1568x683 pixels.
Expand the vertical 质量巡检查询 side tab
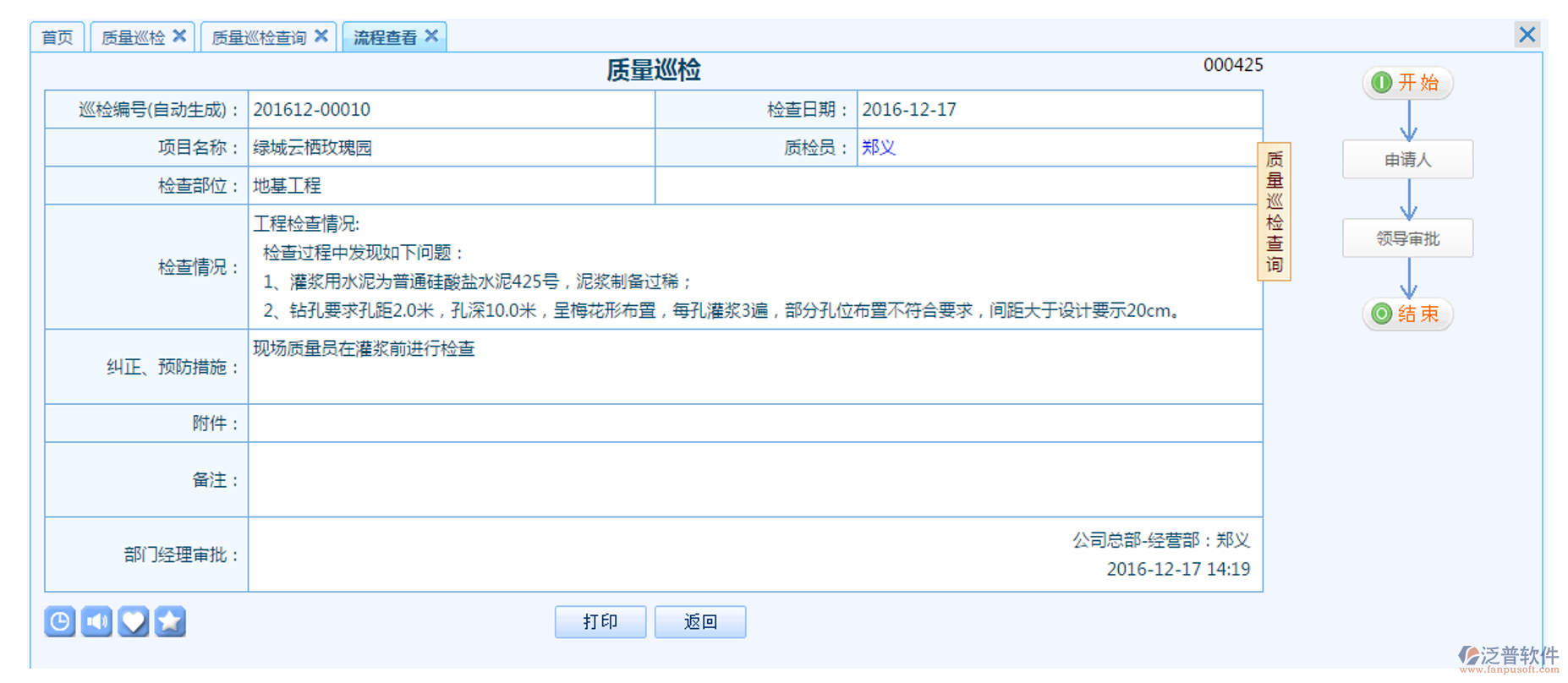(1274, 211)
